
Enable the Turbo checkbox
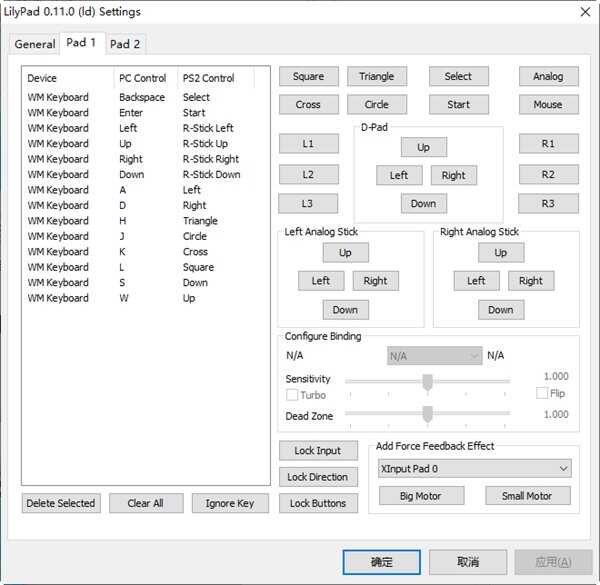[x=292, y=395]
